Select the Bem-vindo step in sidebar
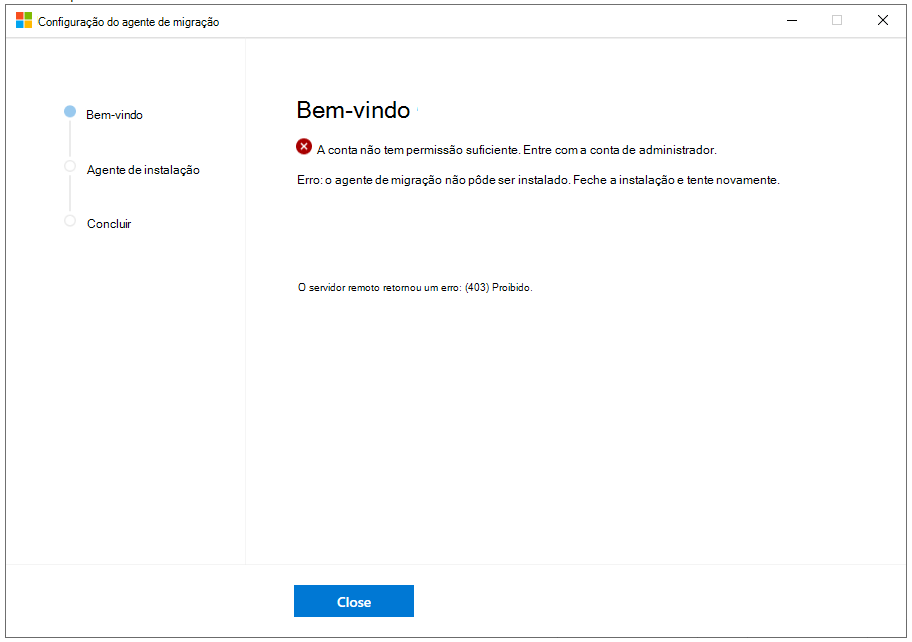The height and width of the screenshot is (642, 912). coord(114,115)
